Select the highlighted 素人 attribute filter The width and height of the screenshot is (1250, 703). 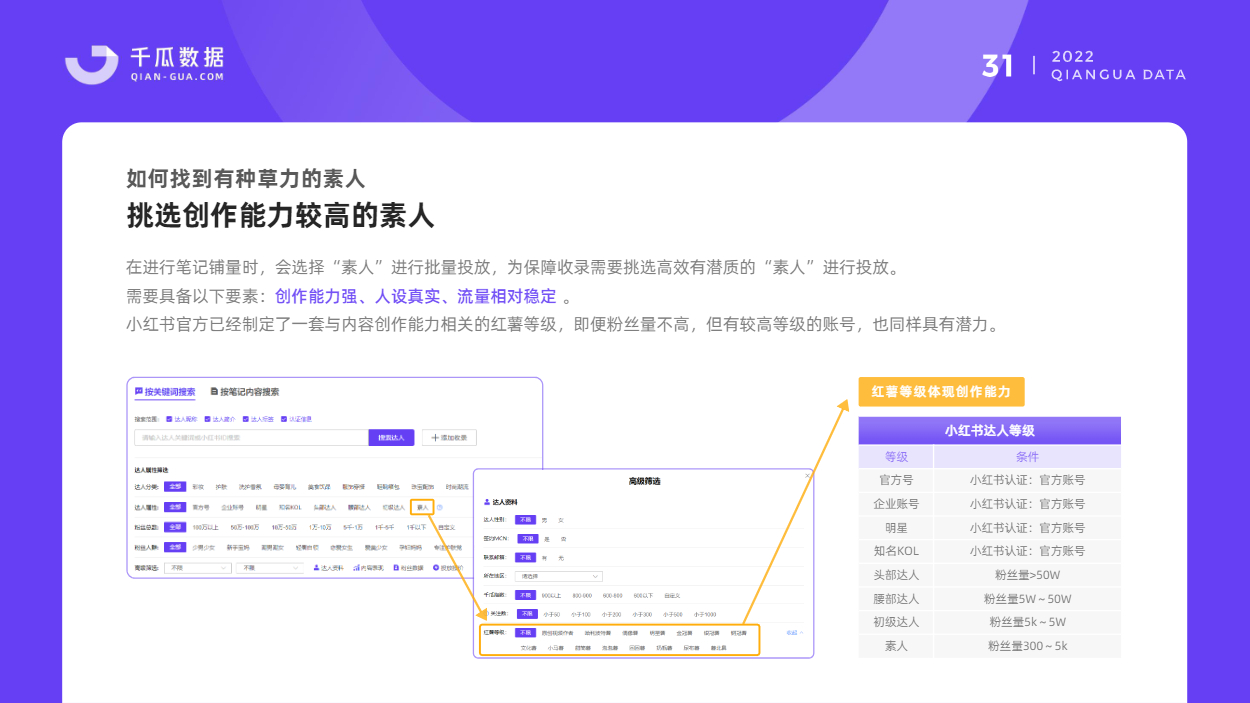(x=422, y=508)
